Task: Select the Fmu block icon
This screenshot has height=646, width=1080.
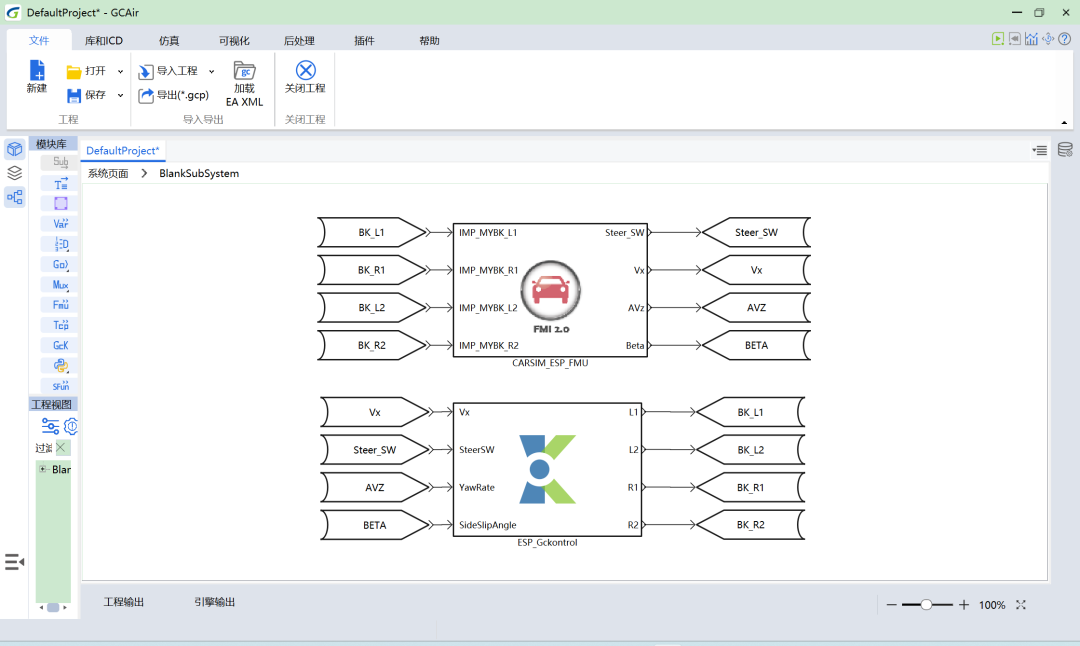Action: click(x=61, y=304)
